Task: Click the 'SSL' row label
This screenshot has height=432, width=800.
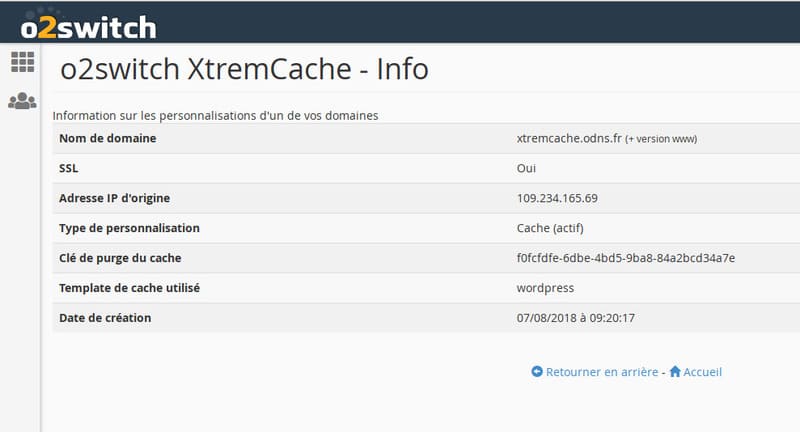Action: 68,168
